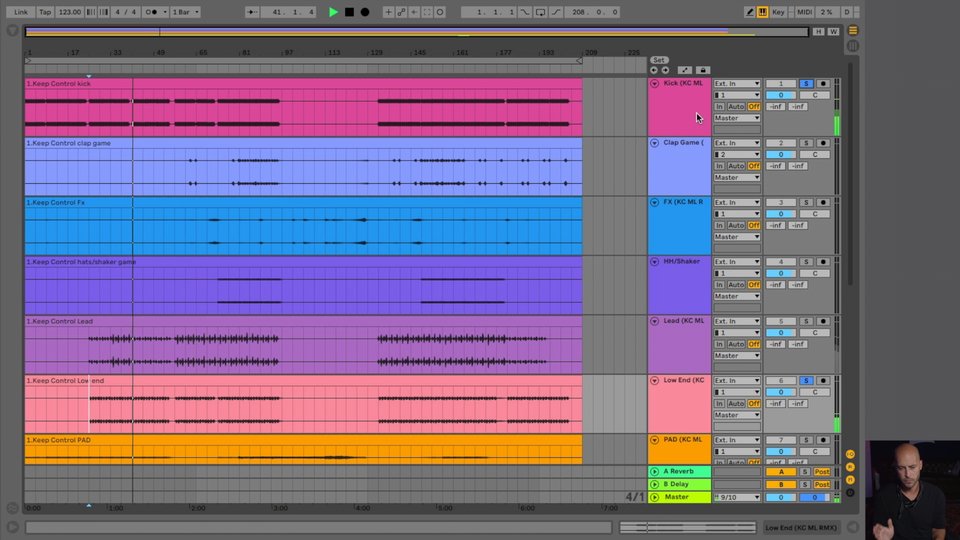The image size is (960, 540).
Task: Open Key Map Mode switch
Action: [778, 12]
